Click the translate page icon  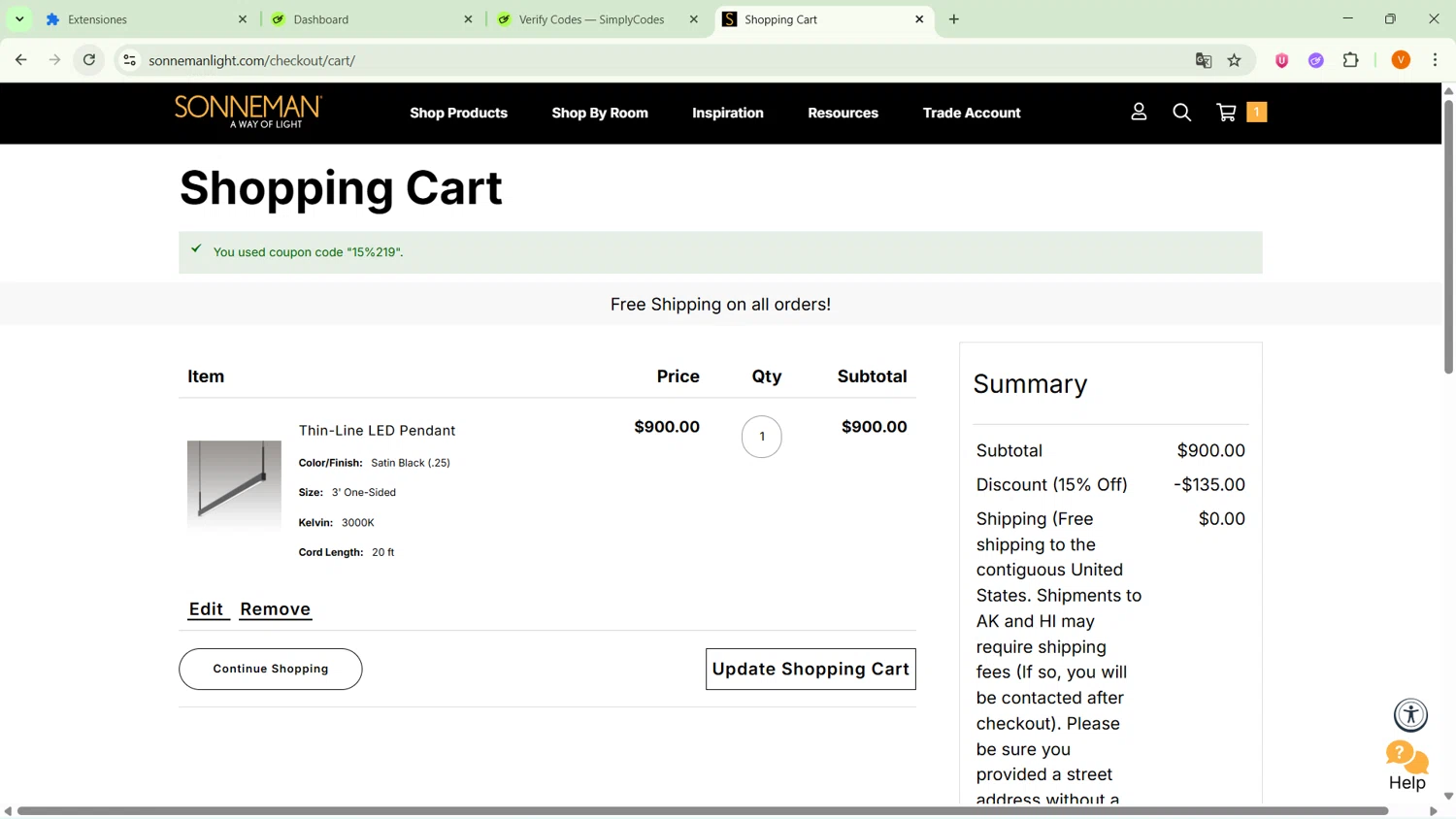(1204, 60)
